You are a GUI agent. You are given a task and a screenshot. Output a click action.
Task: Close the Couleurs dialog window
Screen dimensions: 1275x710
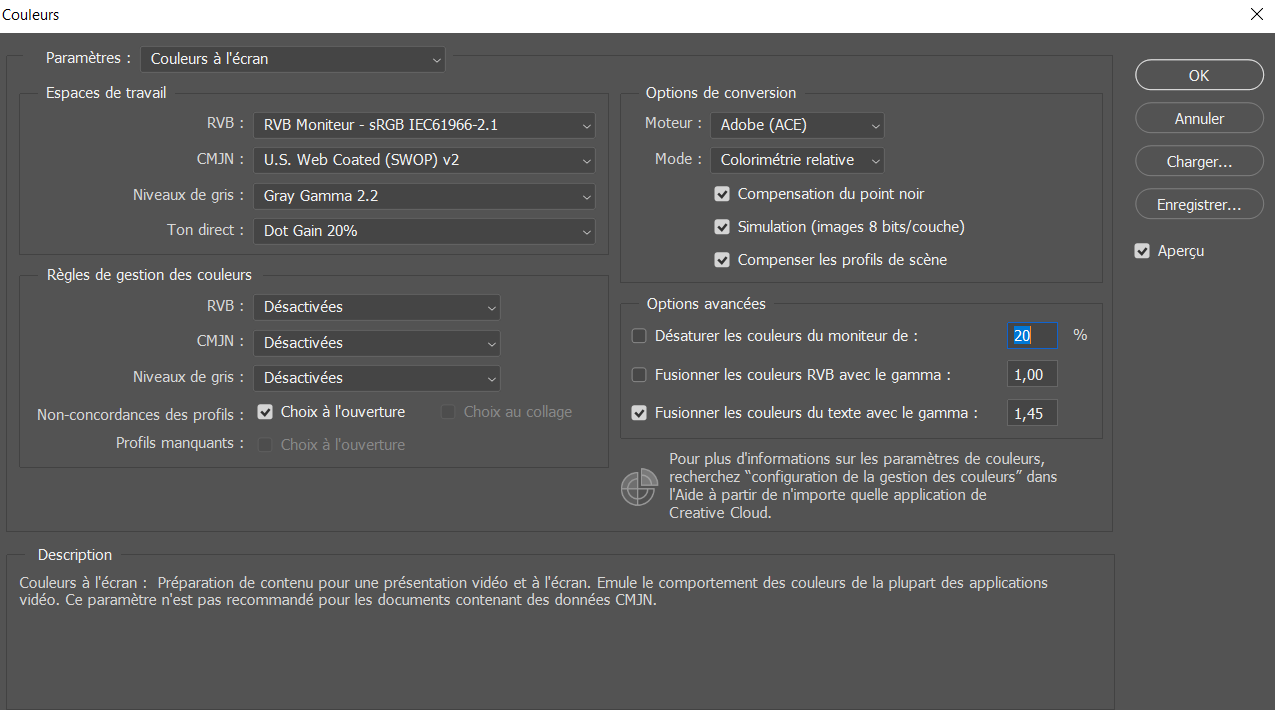pos(1256,15)
